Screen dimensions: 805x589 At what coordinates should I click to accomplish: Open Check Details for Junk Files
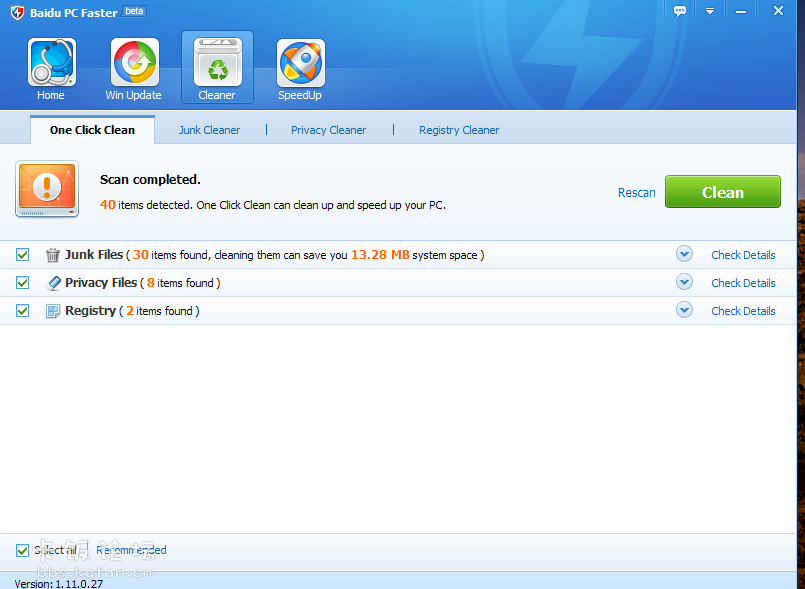[x=743, y=255]
